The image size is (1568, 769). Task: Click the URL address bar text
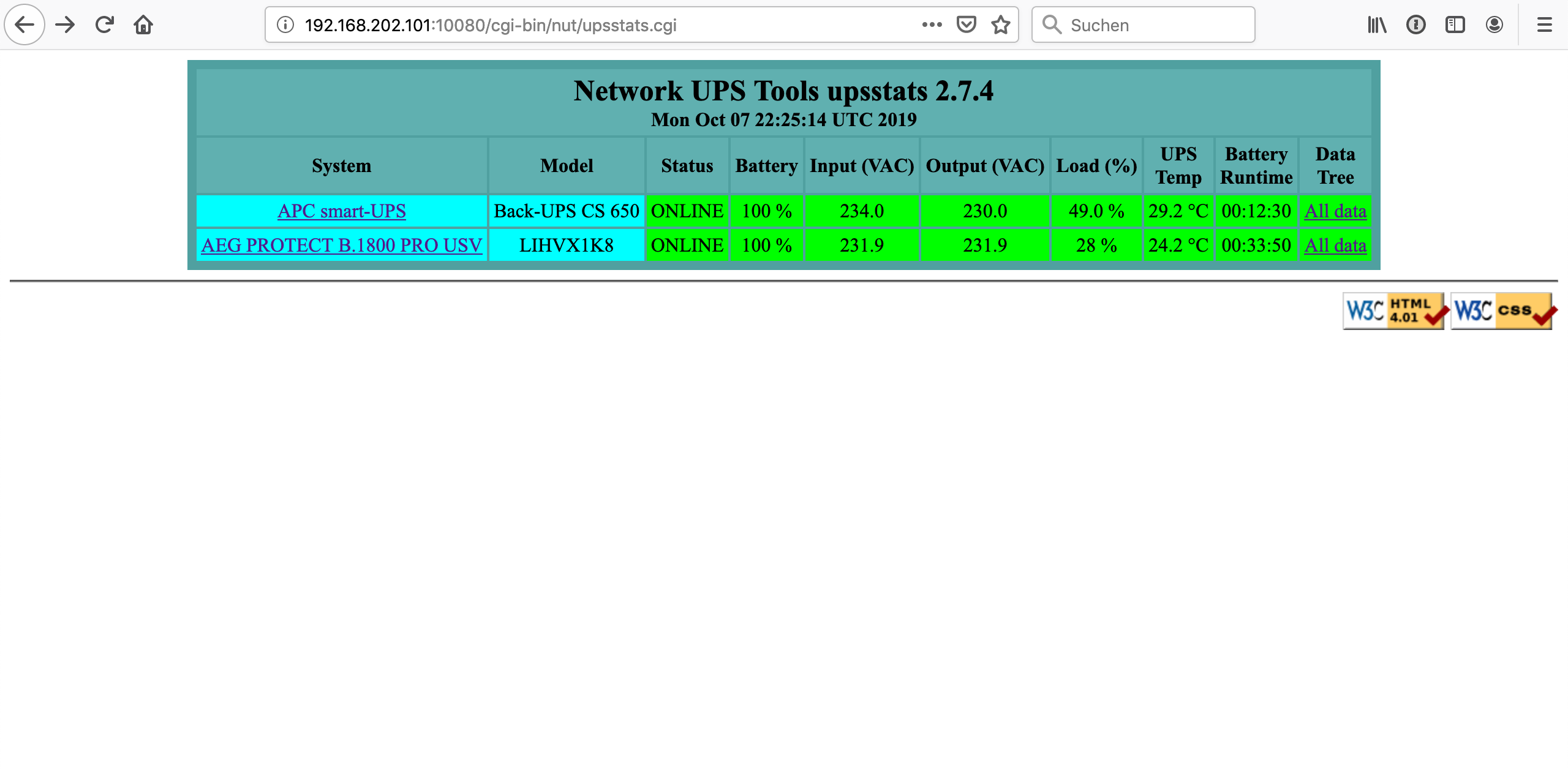pyautogui.click(x=490, y=25)
